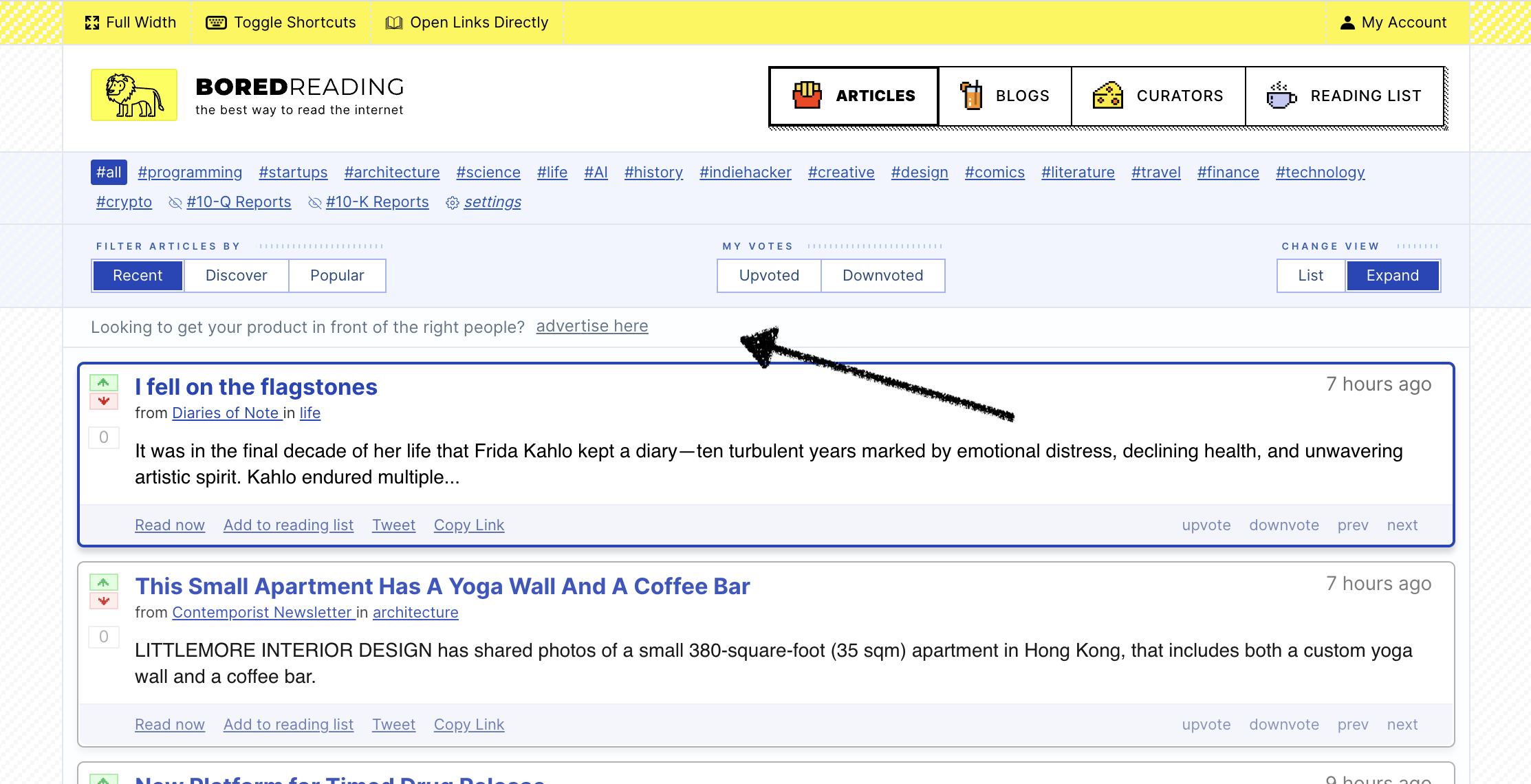Click the cheese icon in Curators tab
1531x784 pixels.
(1107, 96)
